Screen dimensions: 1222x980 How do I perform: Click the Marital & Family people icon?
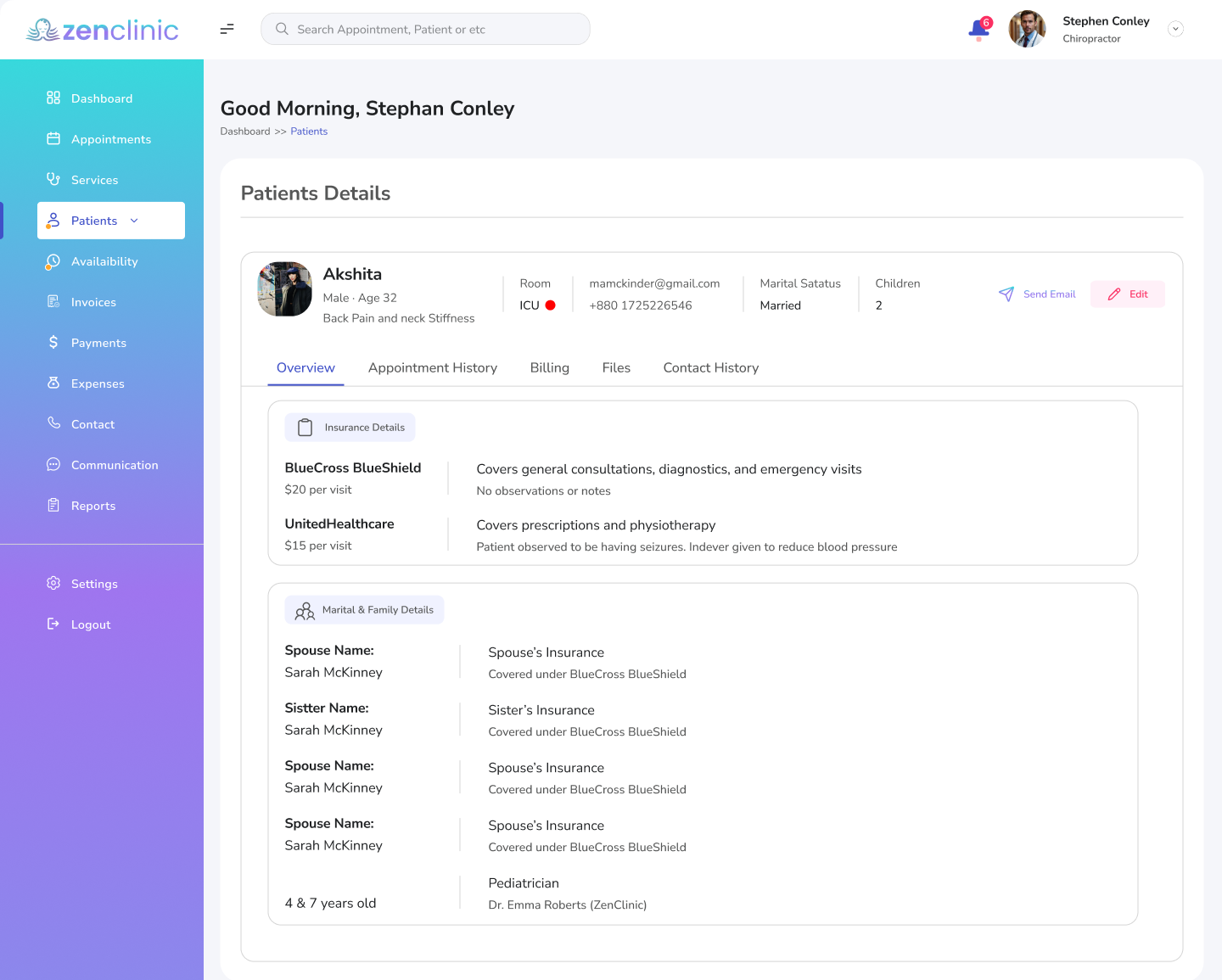[305, 610]
